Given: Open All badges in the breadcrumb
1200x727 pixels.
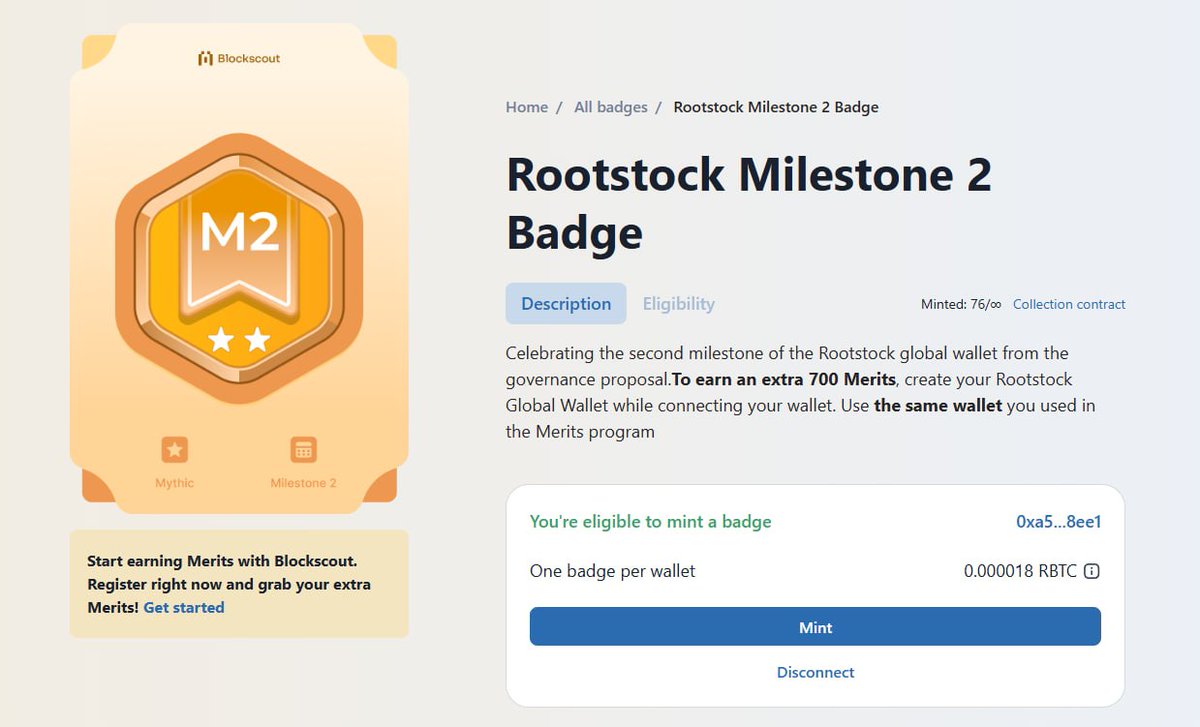Looking at the screenshot, I should tap(611, 107).
